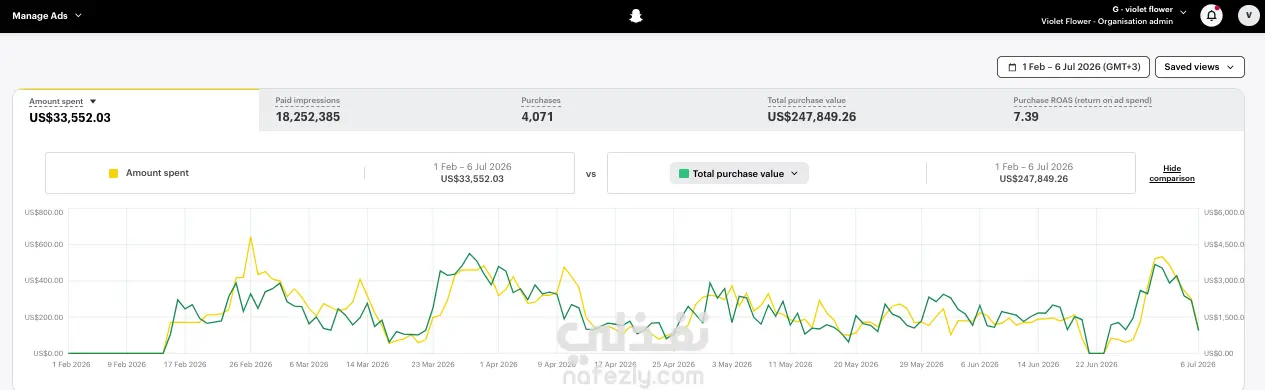Open the Total purchase value comparison dropdown
This screenshot has height=390, width=1265.
[x=739, y=173]
